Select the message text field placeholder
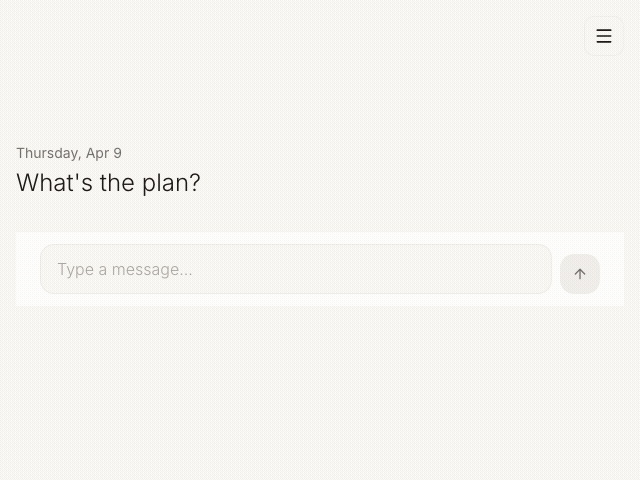This screenshot has width=640, height=480. tap(125, 269)
